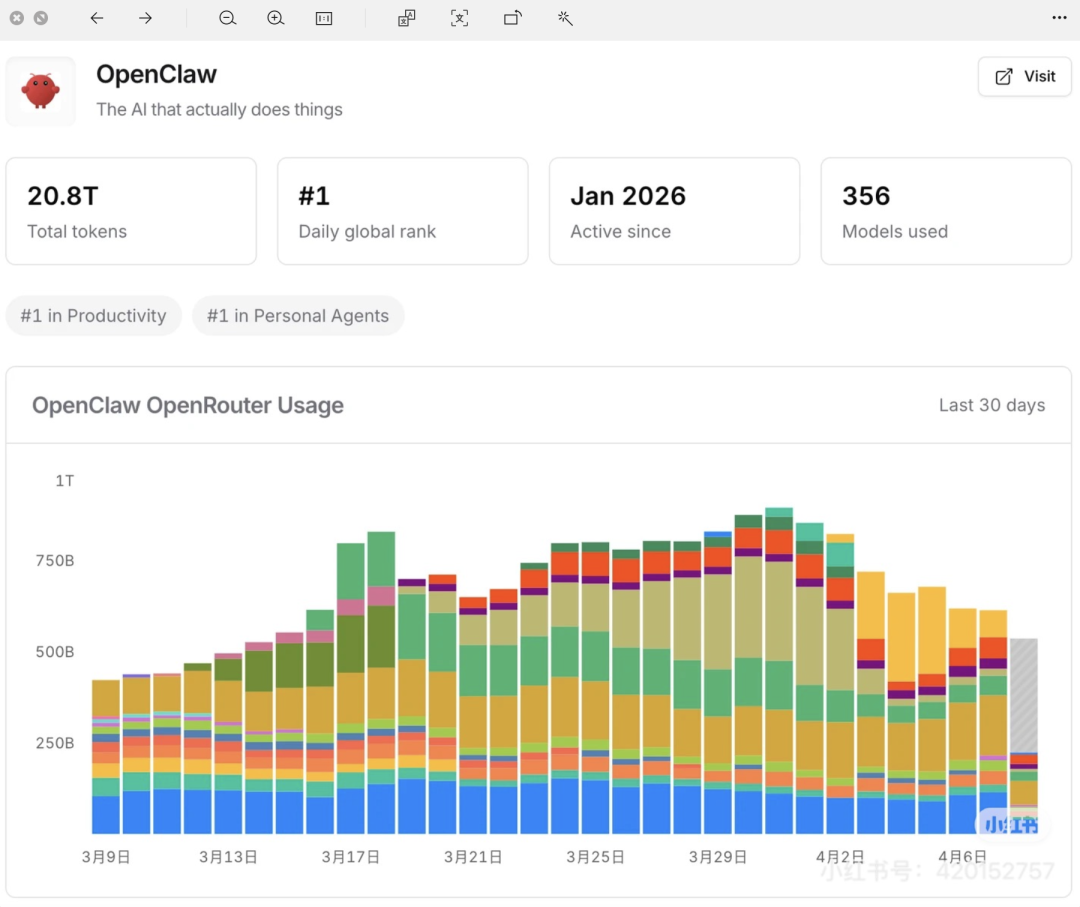Select the #1 in Personal Agents tag
This screenshot has width=1080, height=907.
298,316
